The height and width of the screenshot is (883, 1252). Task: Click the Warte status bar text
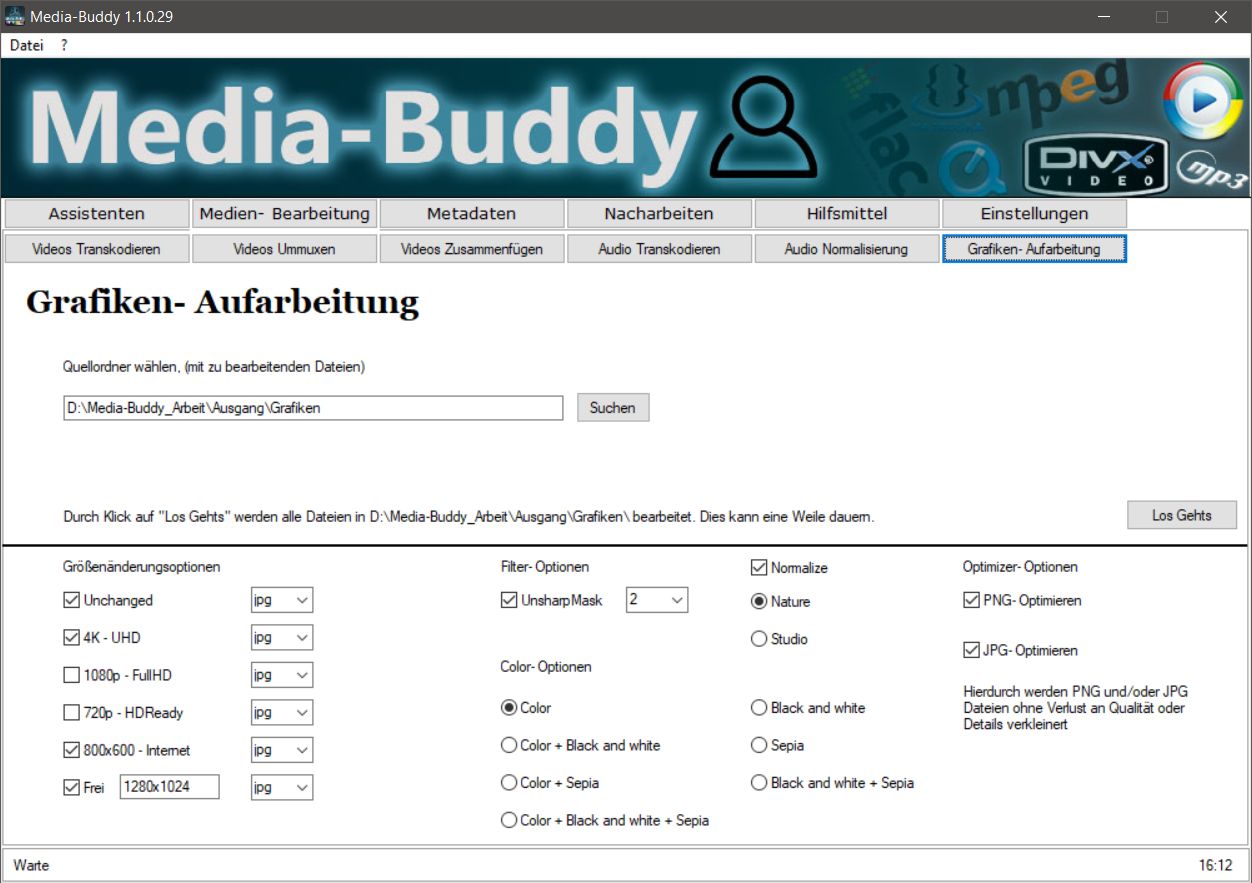point(31,865)
